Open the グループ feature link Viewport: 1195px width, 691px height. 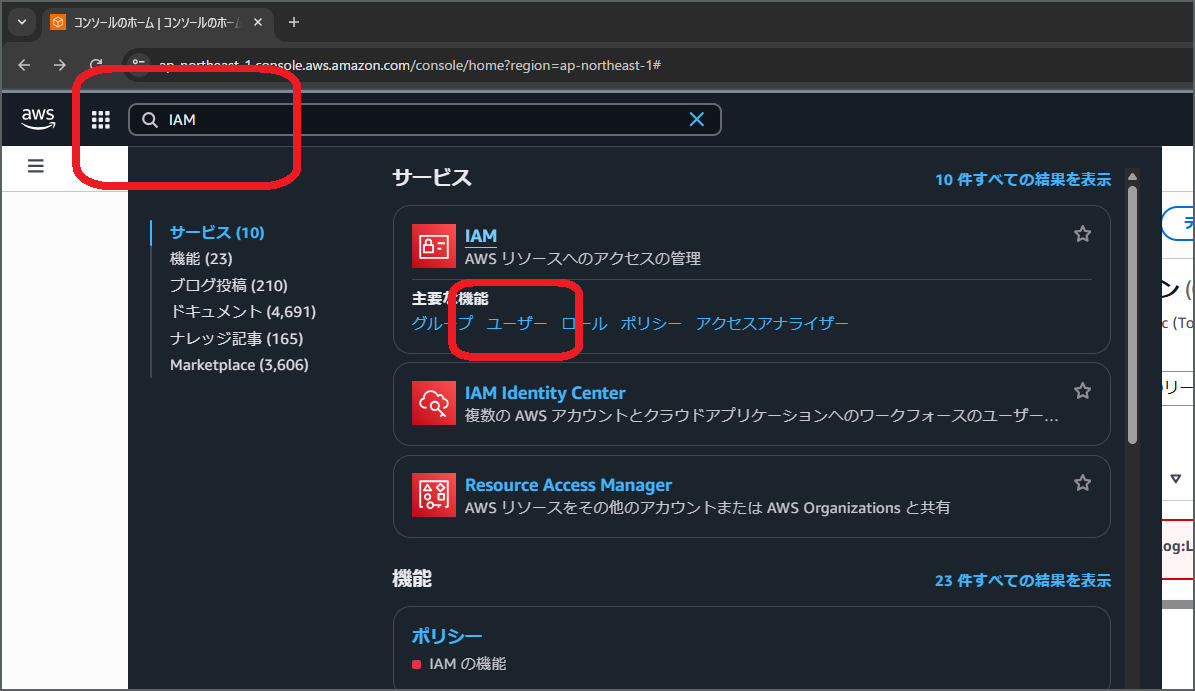(x=442, y=323)
